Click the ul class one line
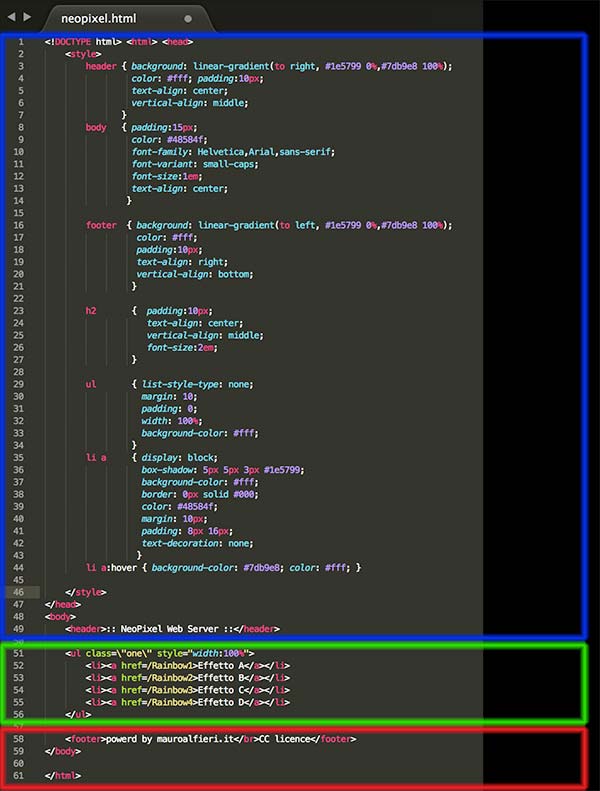 tap(159, 653)
